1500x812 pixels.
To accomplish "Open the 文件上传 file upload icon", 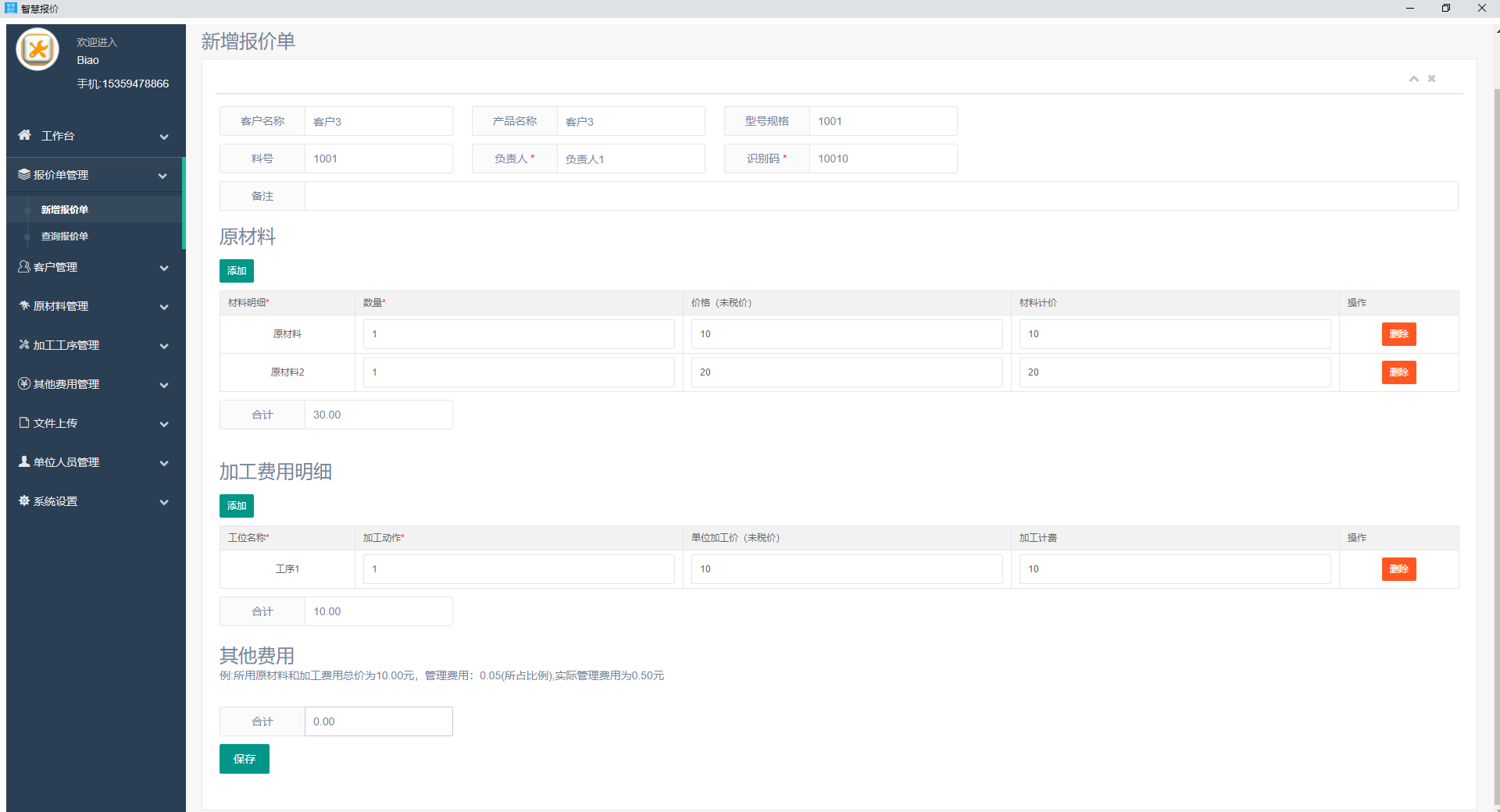I will pyautogui.click(x=24, y=422).
